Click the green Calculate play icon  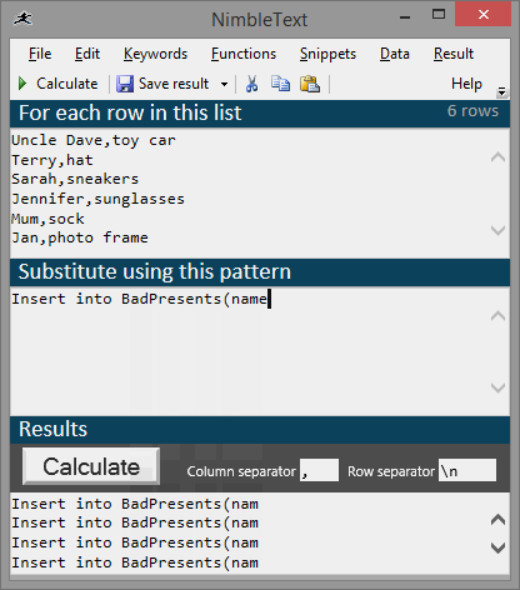(x=22, y=84)
